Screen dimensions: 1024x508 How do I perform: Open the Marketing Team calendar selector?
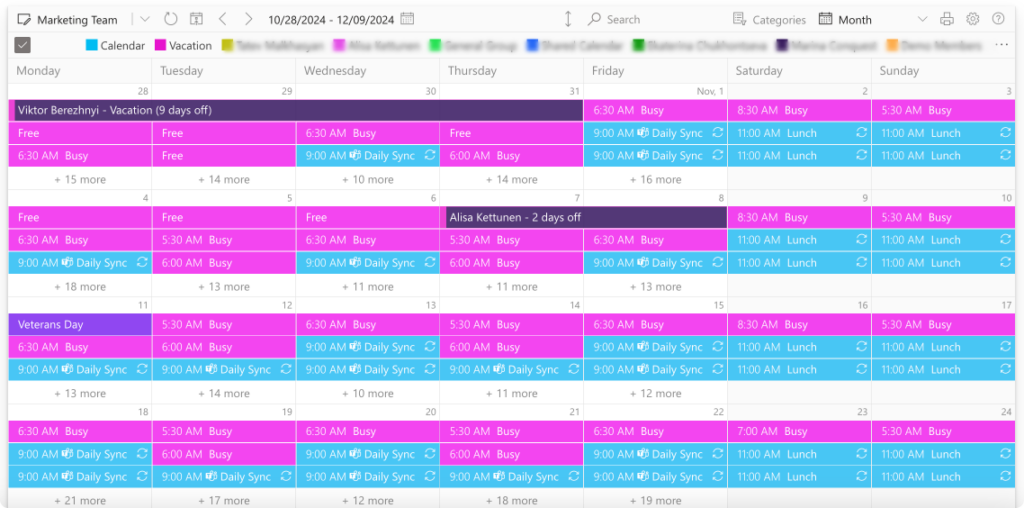pos(68,19)
